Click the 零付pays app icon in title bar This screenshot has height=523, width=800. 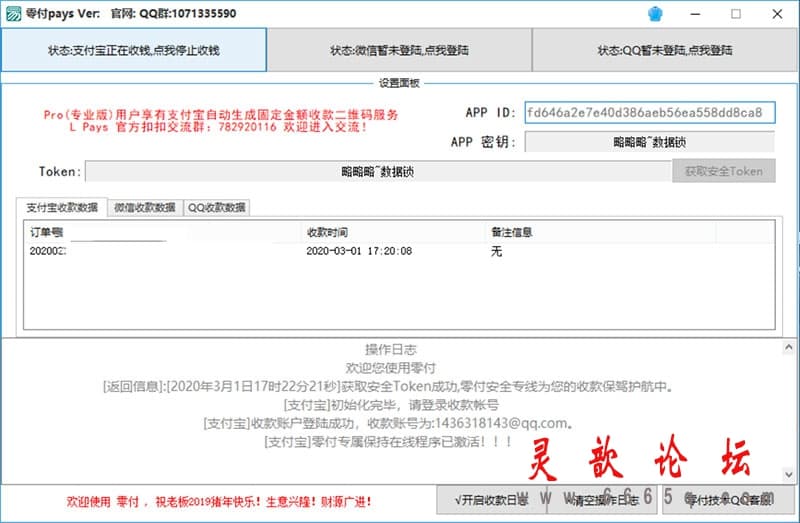coord(13,14)
